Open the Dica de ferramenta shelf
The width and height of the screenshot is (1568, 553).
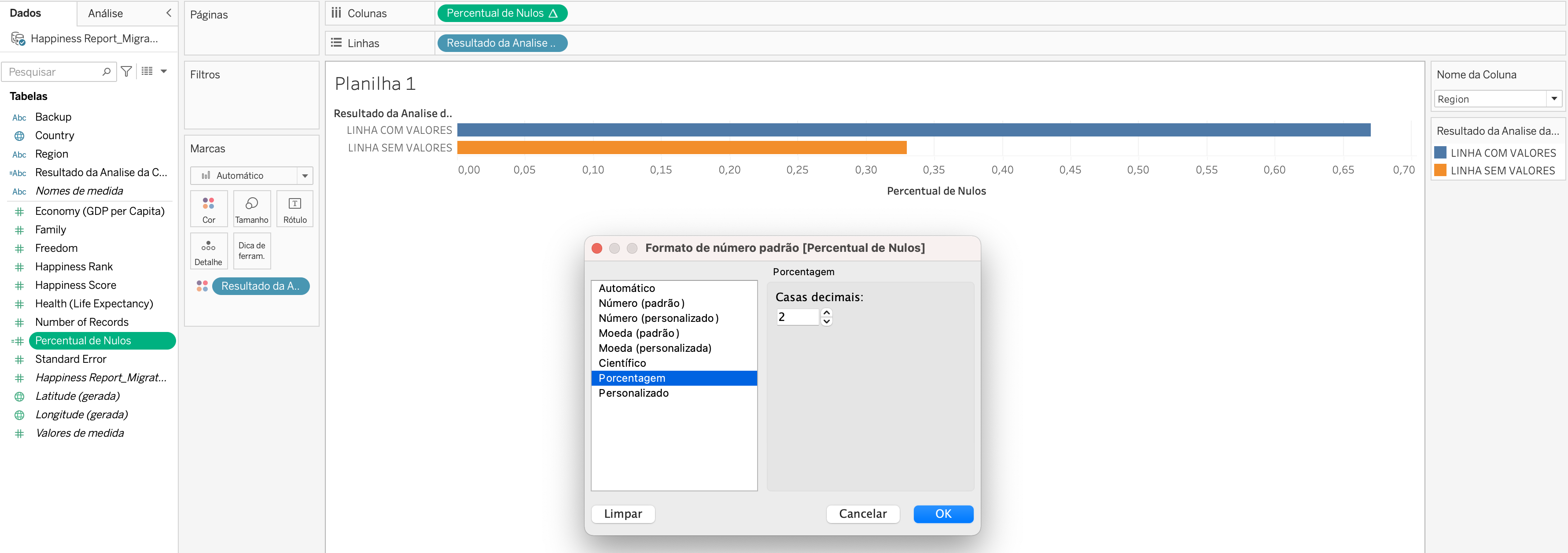coord(251,251)
